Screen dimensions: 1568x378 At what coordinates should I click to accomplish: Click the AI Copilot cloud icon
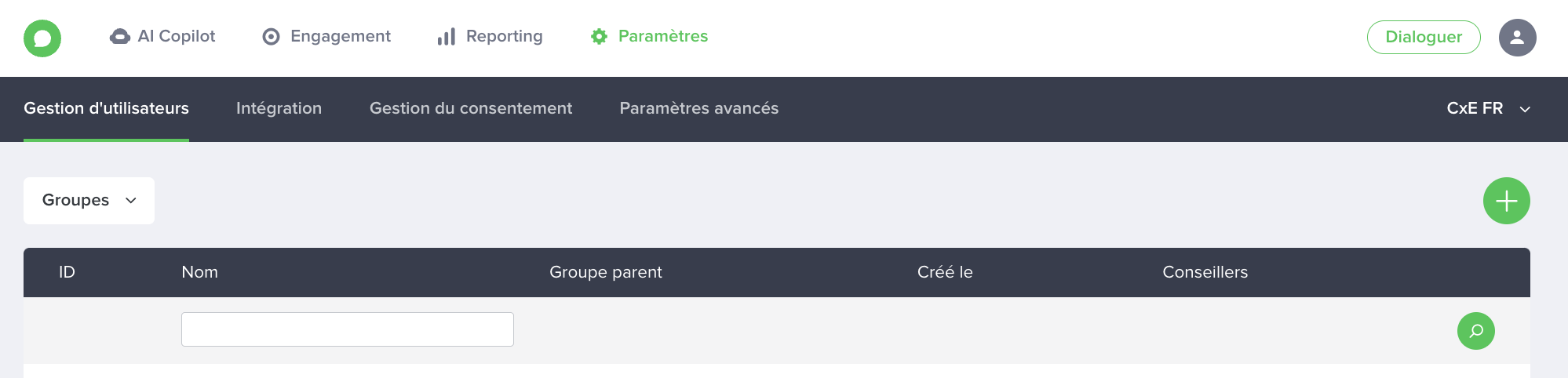[x=120, y=37]
